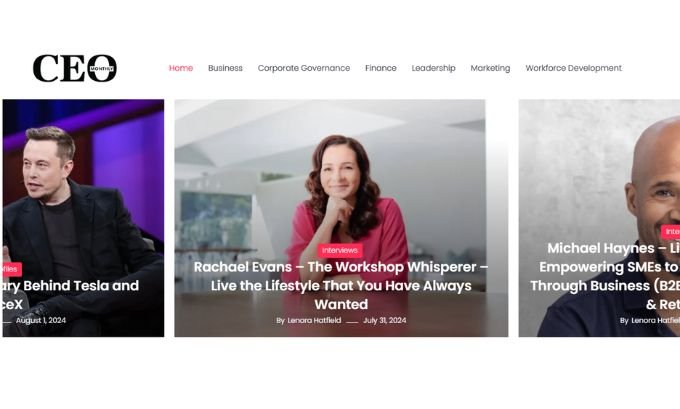
Task: Open the Michael Haynes article headline
Action: click(x=605, y=276)
